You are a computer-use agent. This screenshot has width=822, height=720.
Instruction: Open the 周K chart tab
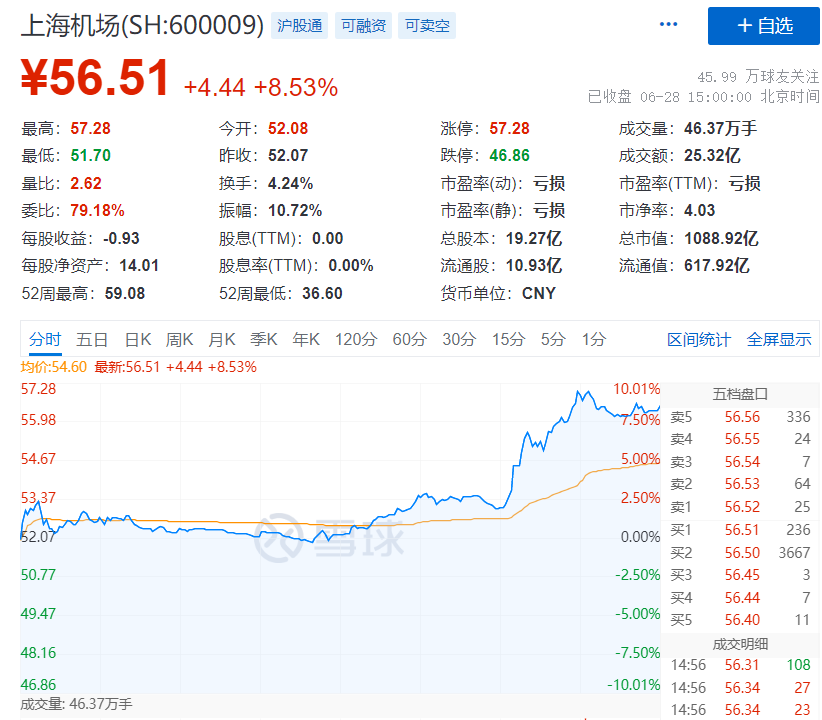[x=180, y=340]
